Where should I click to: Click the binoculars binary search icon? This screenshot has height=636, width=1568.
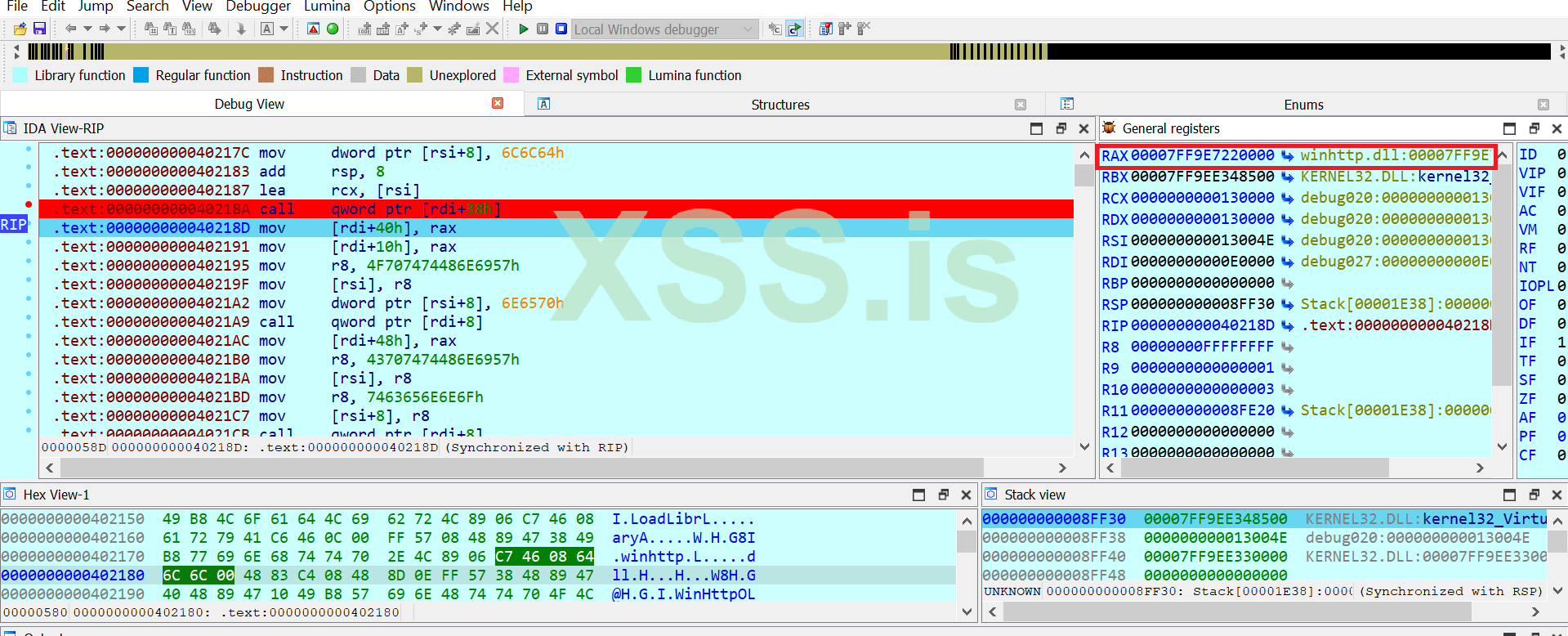(x=189, y=29)
